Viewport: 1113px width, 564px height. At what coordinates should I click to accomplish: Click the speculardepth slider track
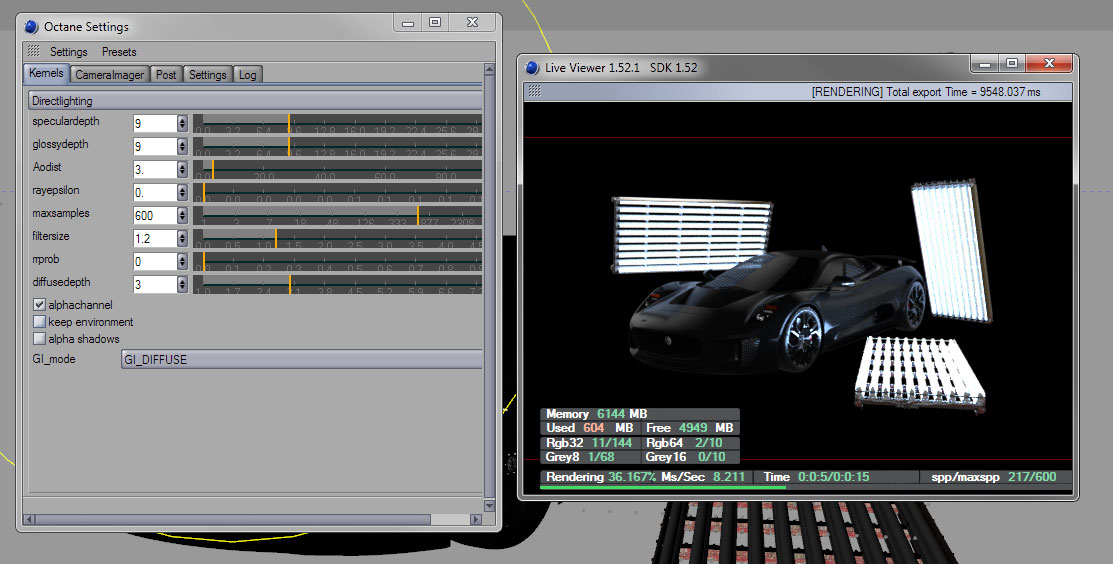338,123
